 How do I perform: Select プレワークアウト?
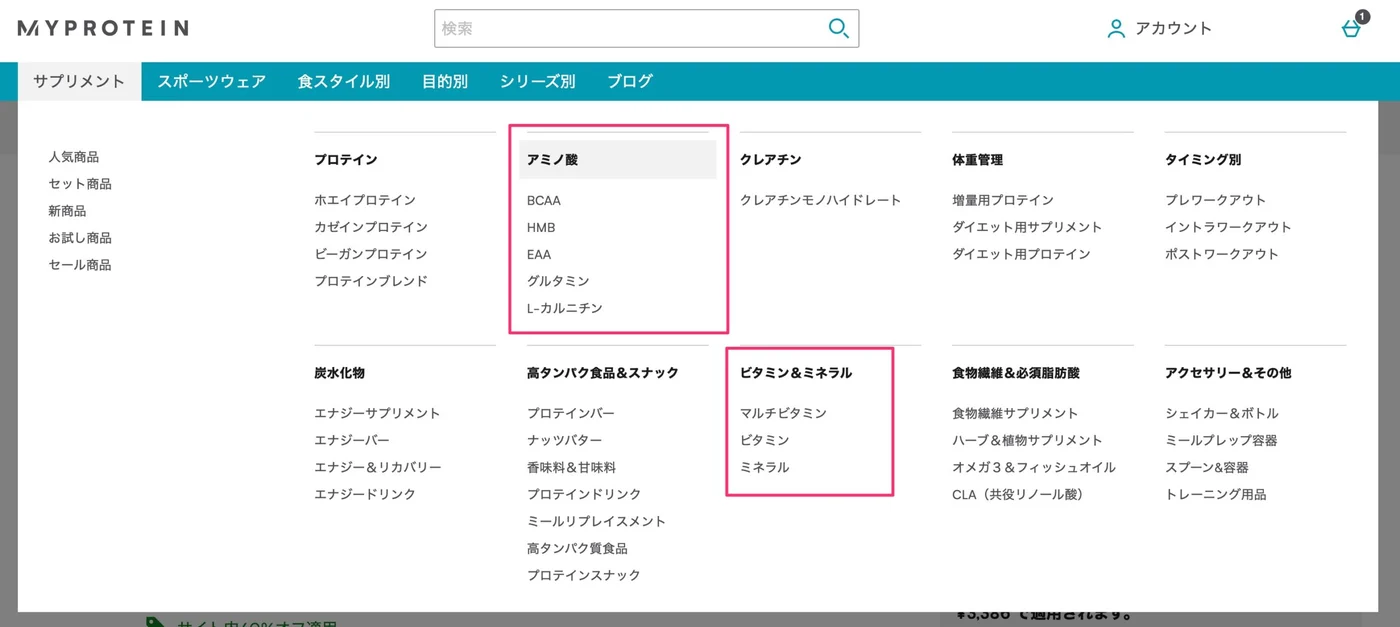[1215, 200]
